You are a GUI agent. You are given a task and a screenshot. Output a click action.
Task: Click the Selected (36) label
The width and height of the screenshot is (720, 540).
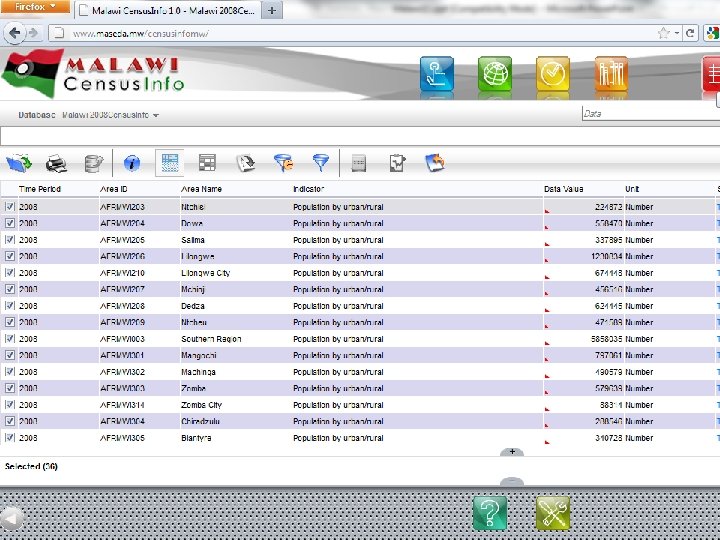pyautogui.click(x=31, y=467)
